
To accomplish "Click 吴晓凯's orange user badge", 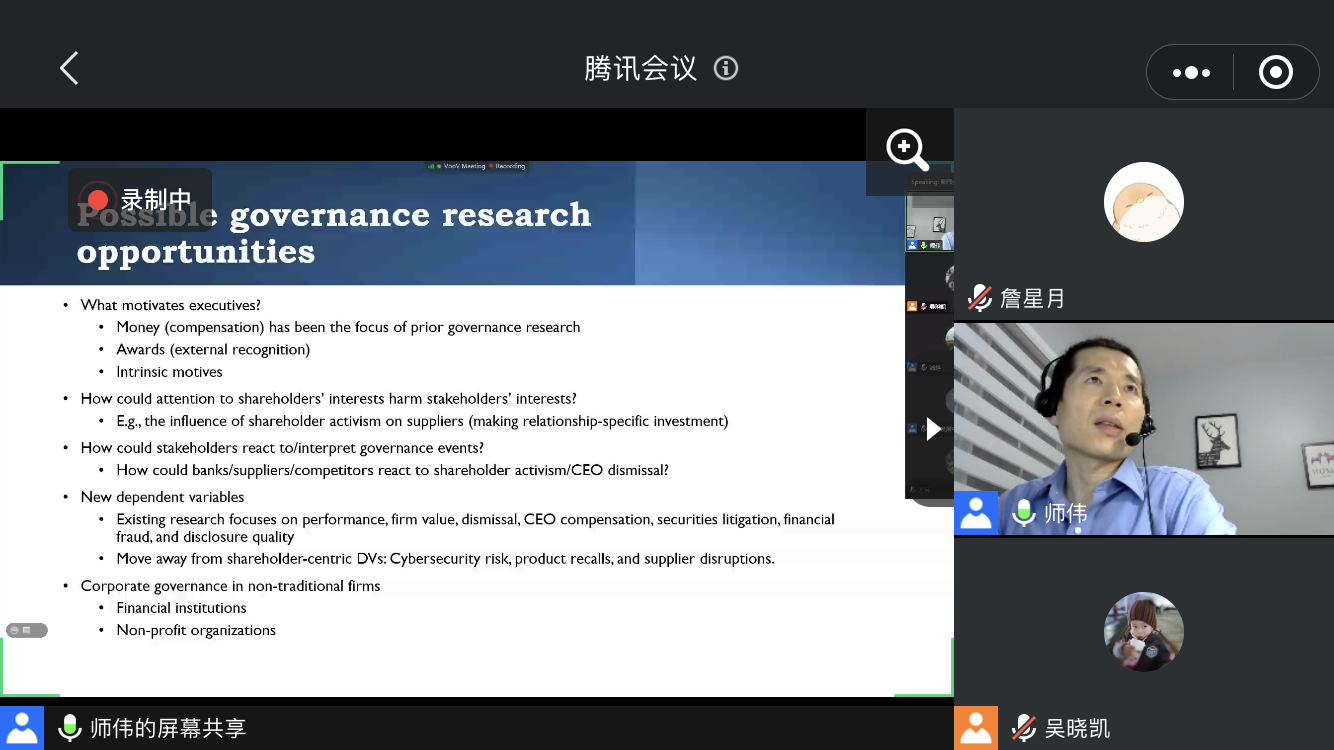I will 976,728.
